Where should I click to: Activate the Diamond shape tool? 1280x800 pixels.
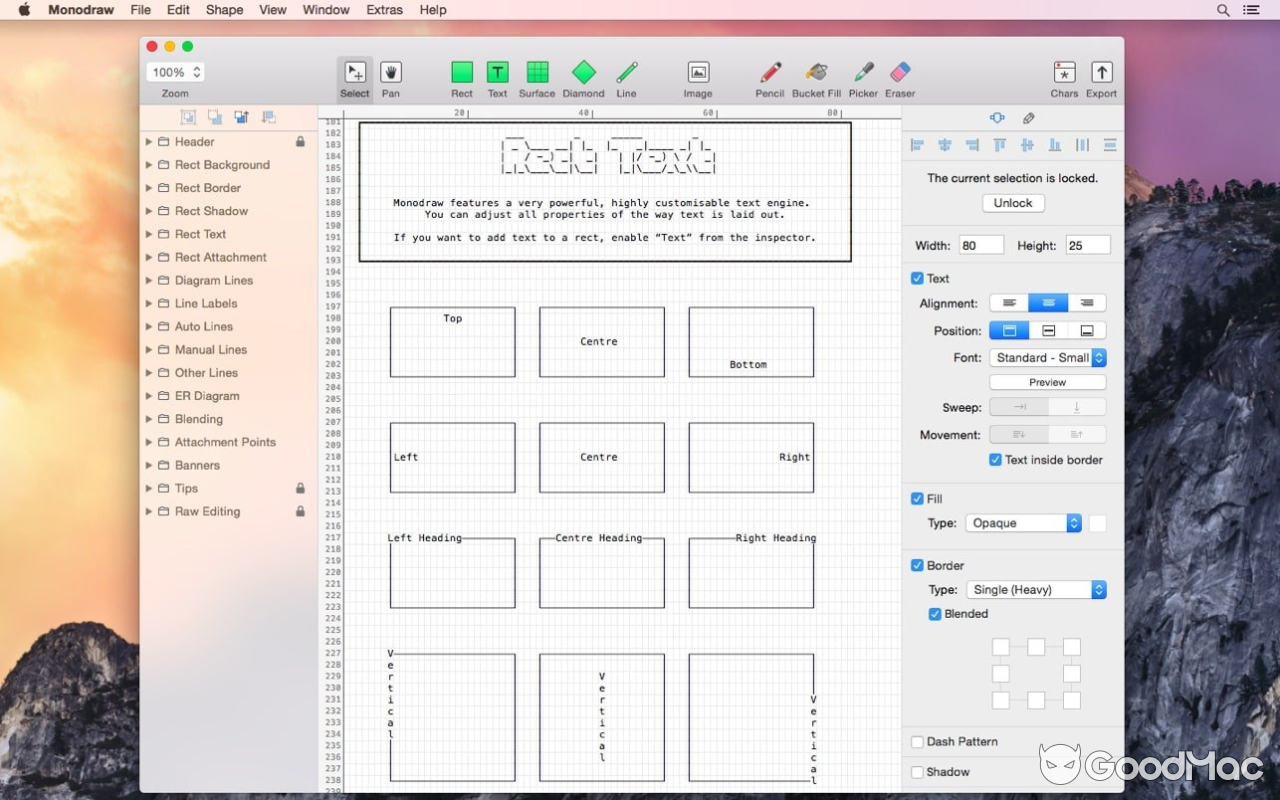coord(584,76)
